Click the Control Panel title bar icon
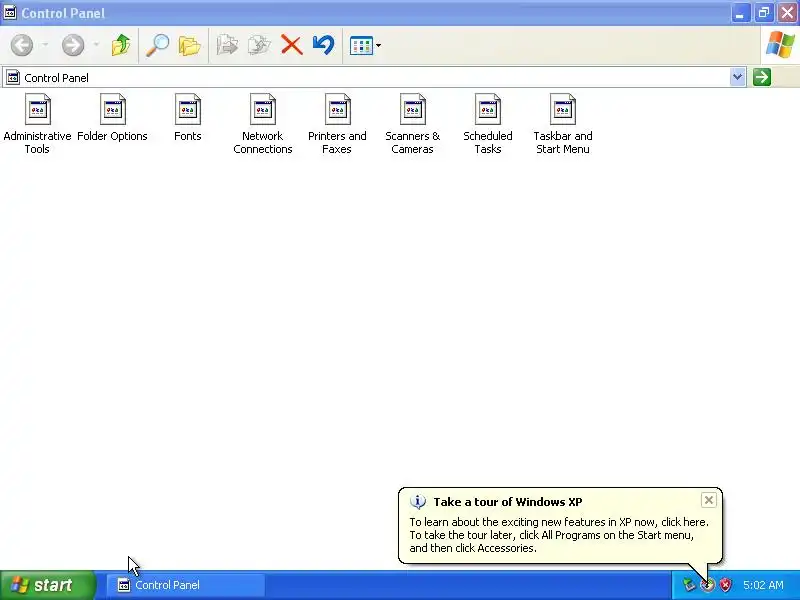The height and width of the screenshot is (600, 800). click(10, 12)
